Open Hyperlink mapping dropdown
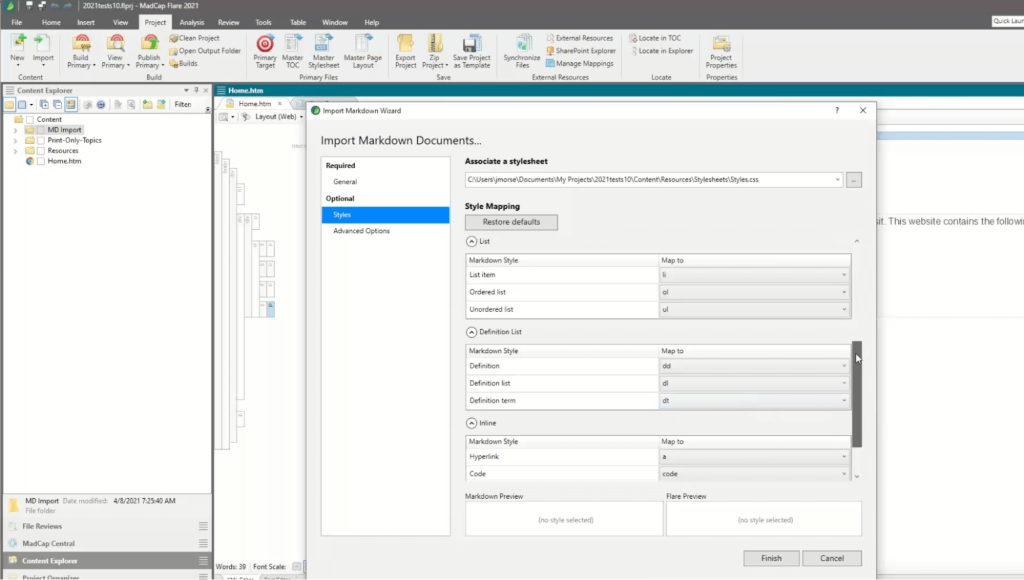 [x=843, y=457]
